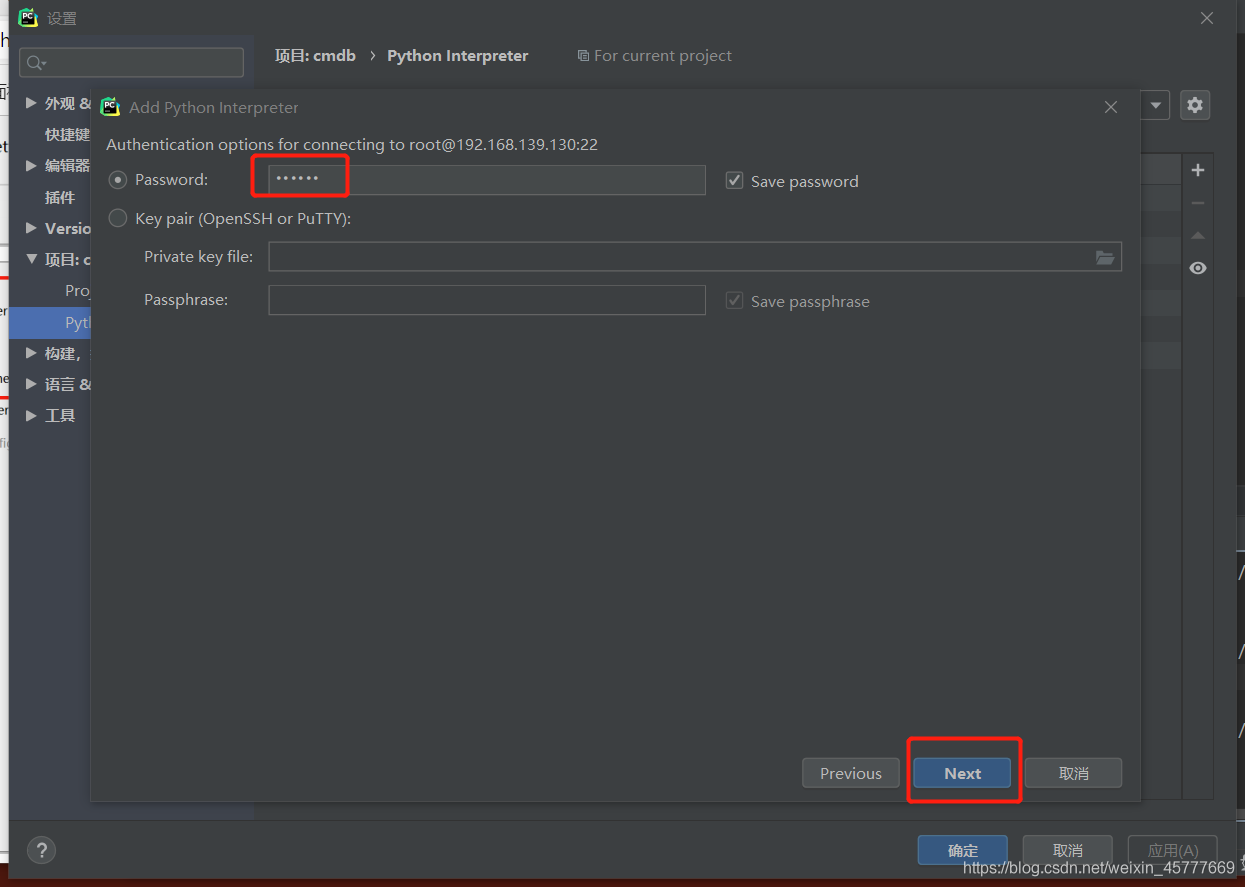
Task: Click the Private key file input field
Action: click(x=695, y=257)
